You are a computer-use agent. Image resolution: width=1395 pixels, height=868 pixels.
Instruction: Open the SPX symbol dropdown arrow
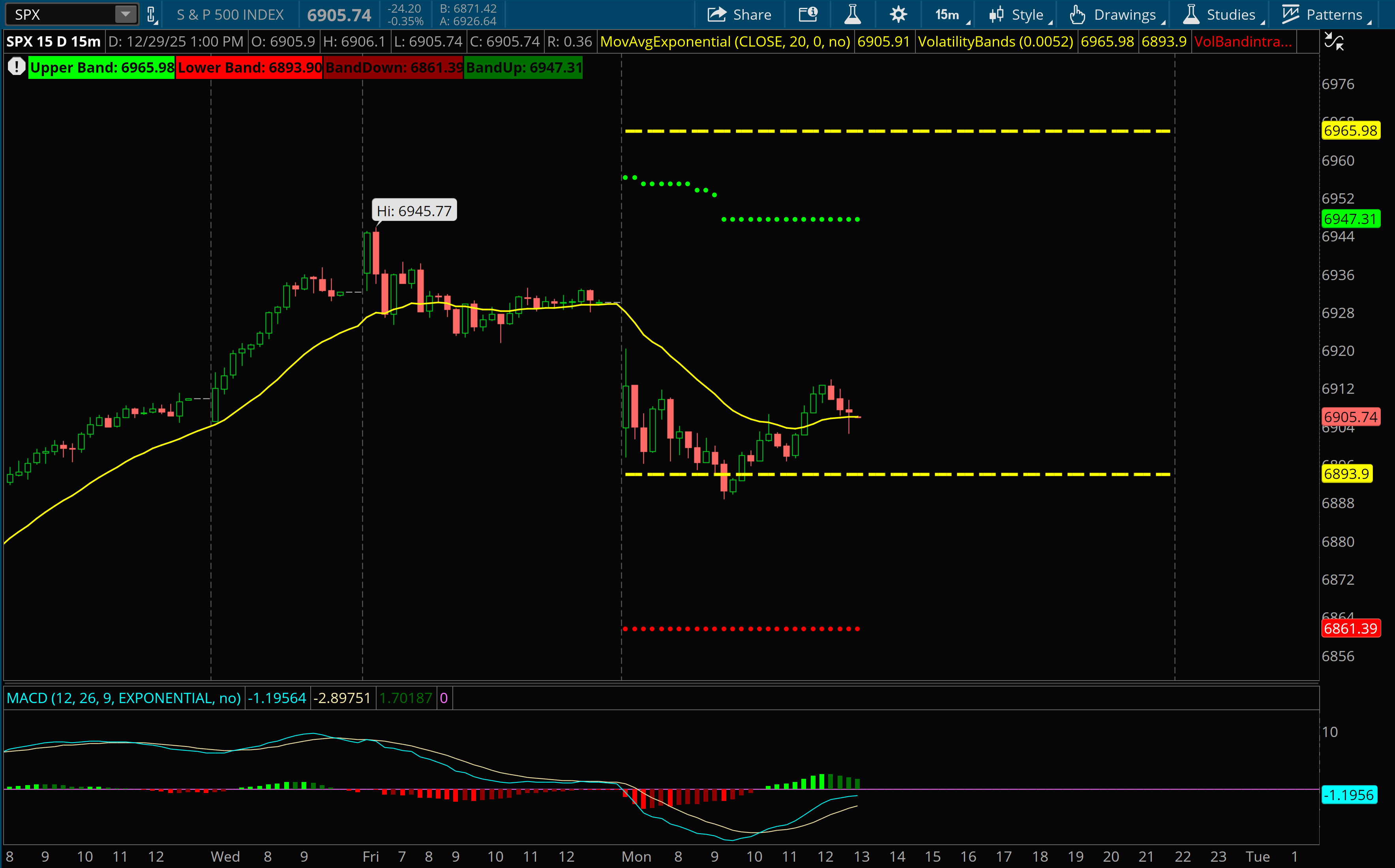tap(125, 14)
